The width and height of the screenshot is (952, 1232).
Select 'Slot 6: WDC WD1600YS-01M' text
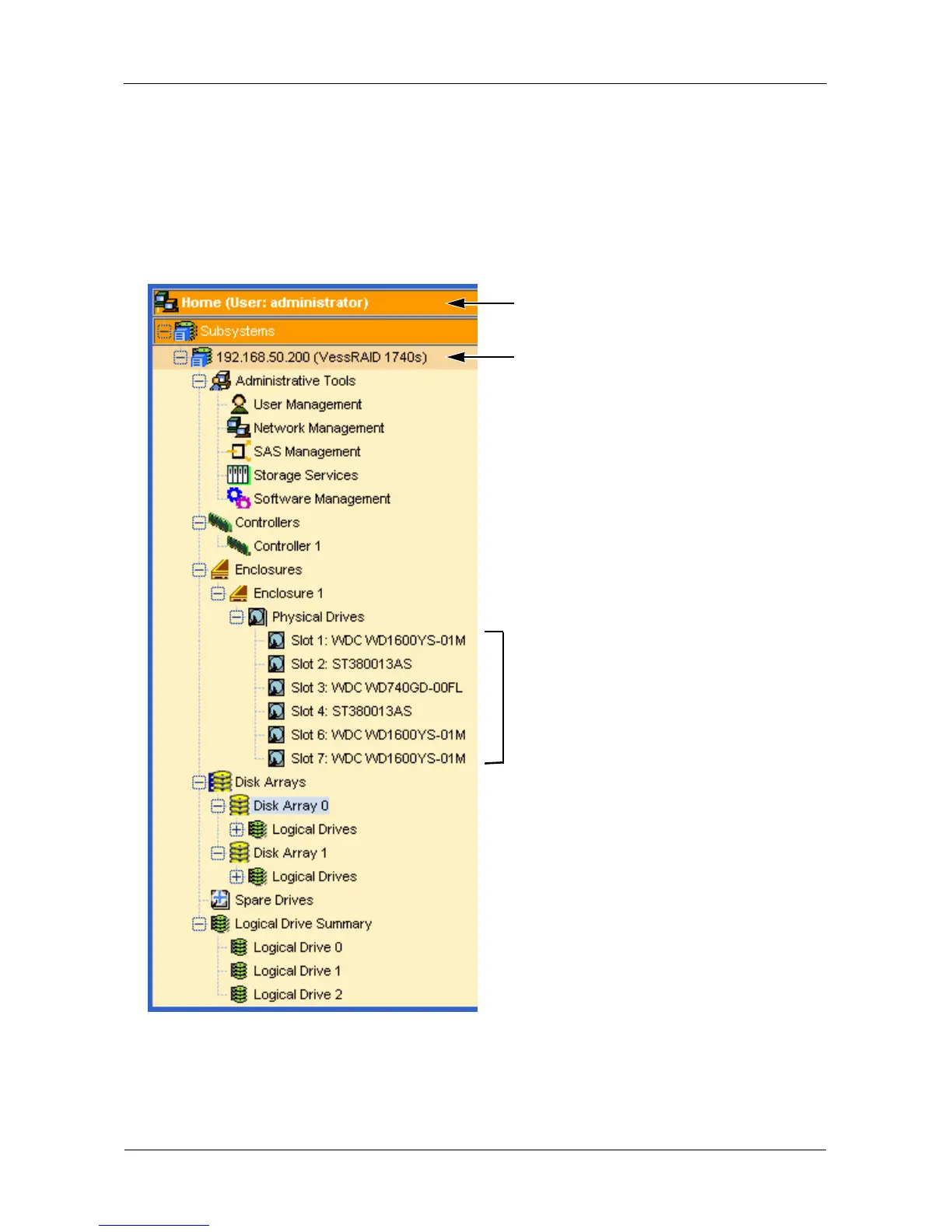pyautogui.click(x=379, y=735)
